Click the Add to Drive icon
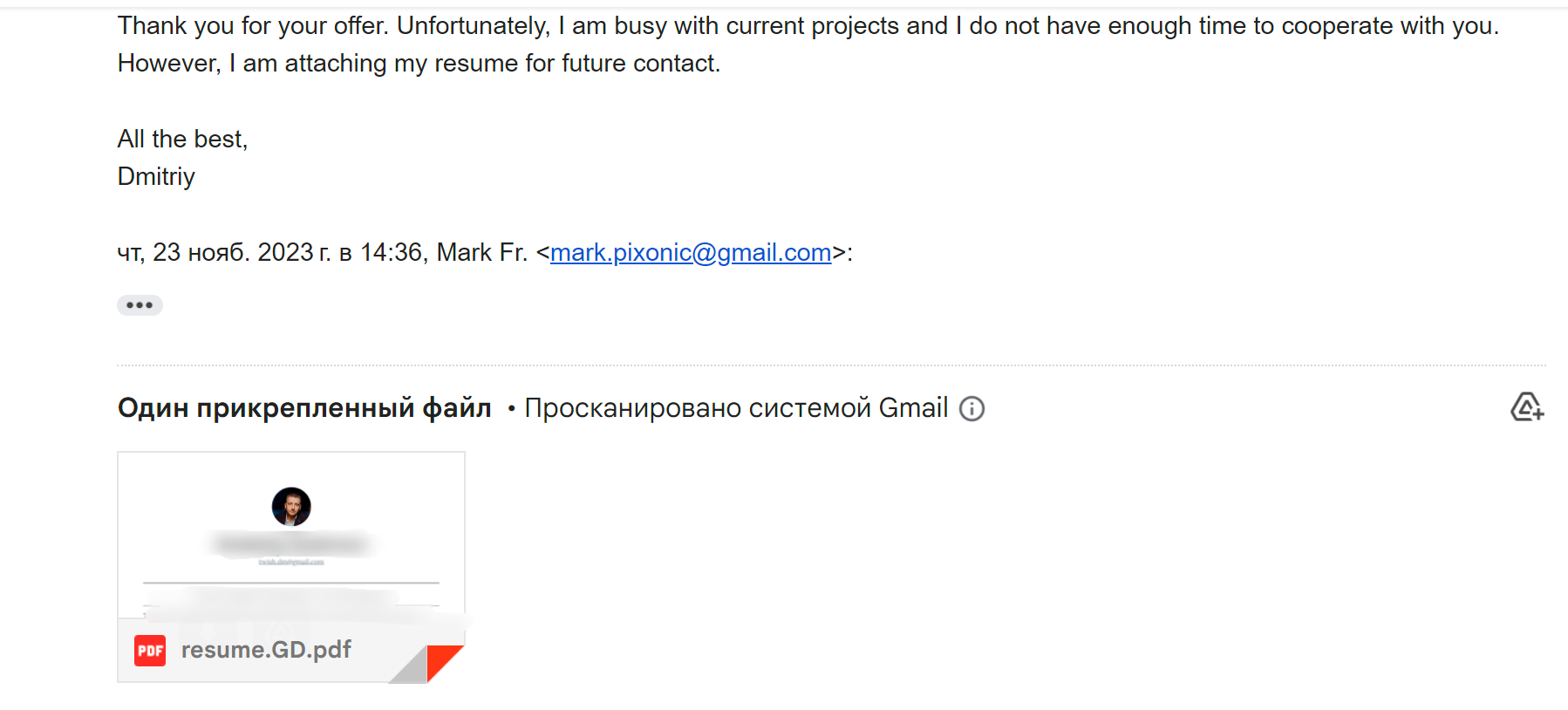This screenshot has width=1568, height=710. tap(1526, 407)
